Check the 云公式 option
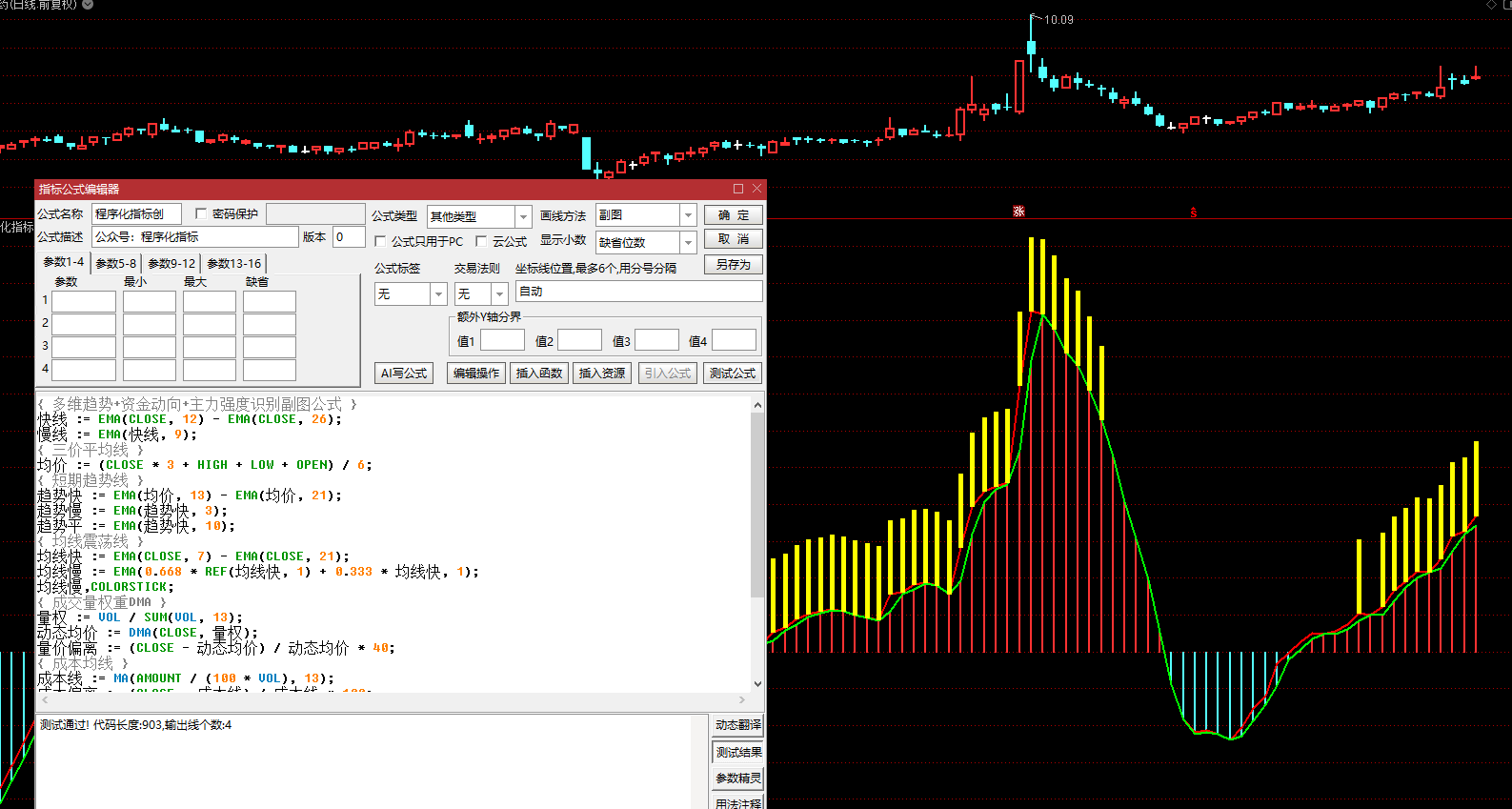The image size is (1512, 809). pos(481,241)
